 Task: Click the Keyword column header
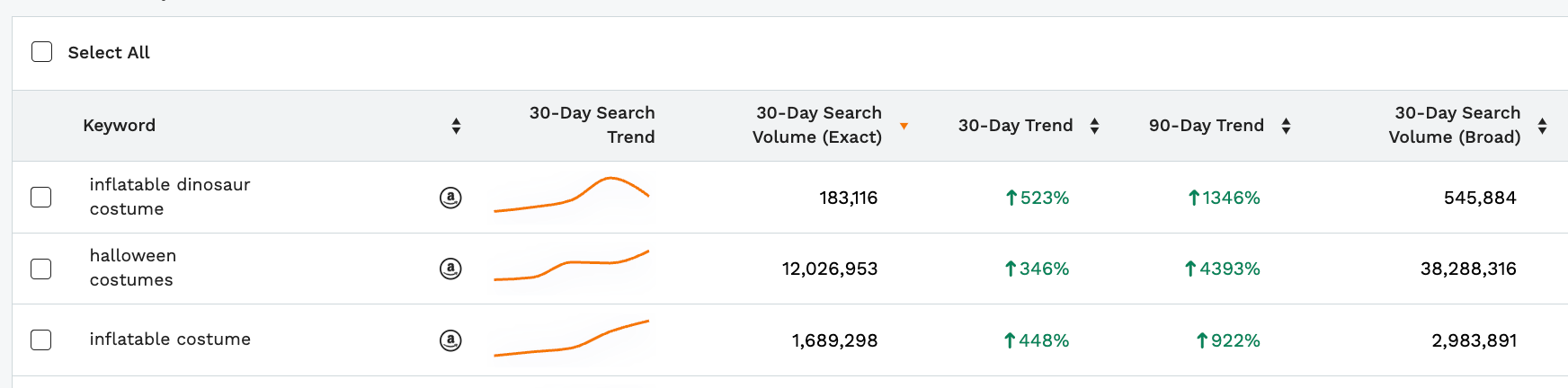120,126
